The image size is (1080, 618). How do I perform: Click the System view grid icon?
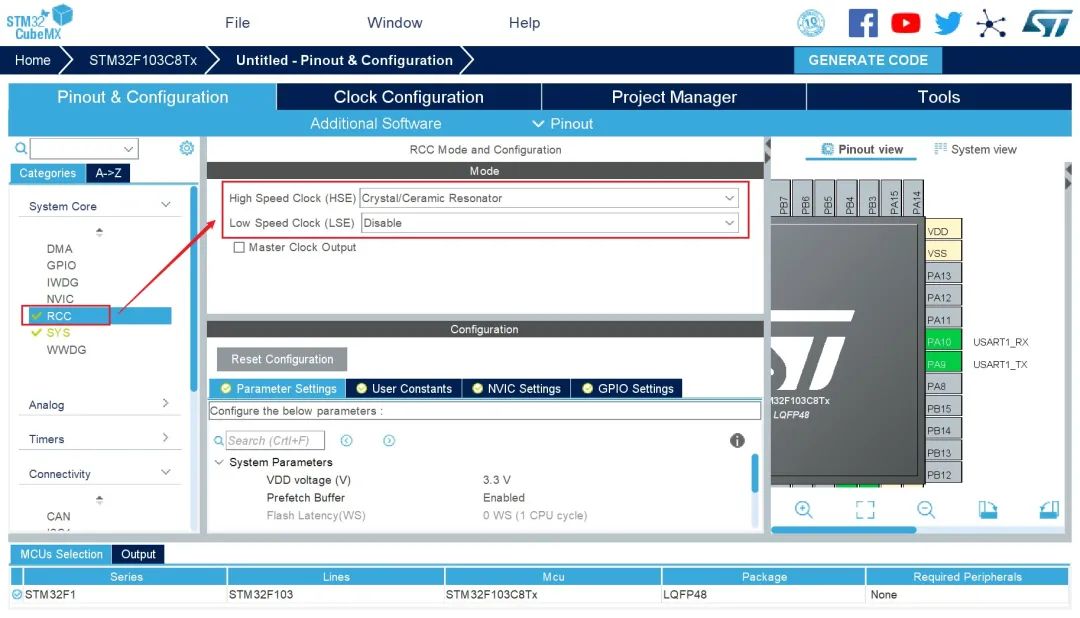pyautogui.click(x=940, y=148)
